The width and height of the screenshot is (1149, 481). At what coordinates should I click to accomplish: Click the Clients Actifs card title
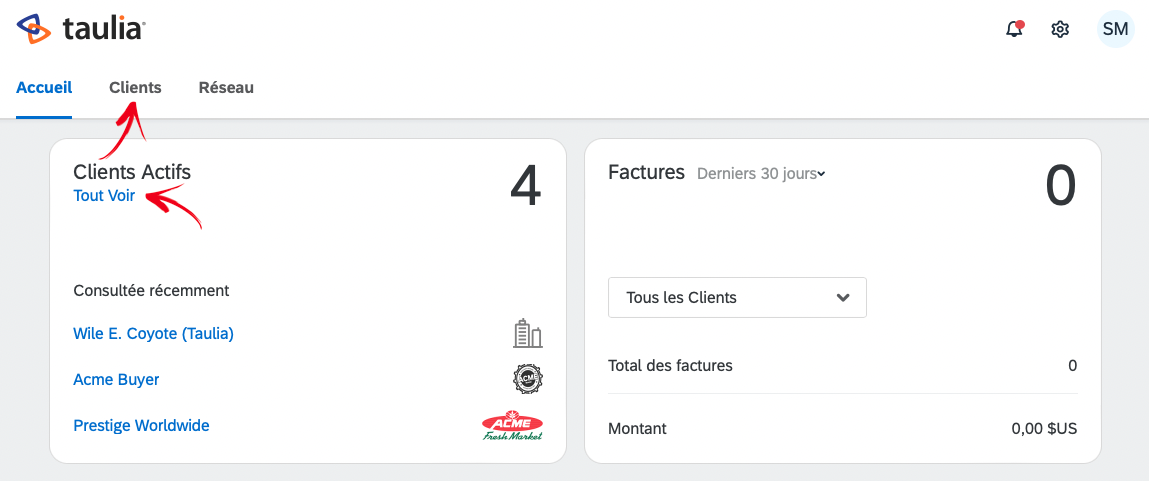point(132,172)
